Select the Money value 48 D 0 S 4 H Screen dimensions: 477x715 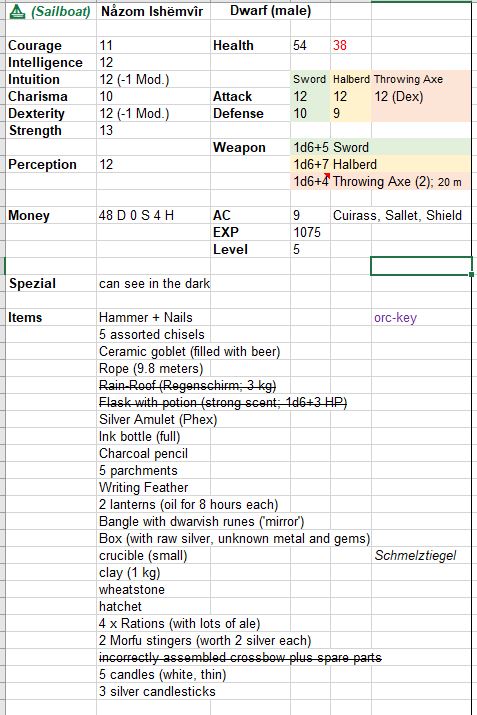click(136, 215)
